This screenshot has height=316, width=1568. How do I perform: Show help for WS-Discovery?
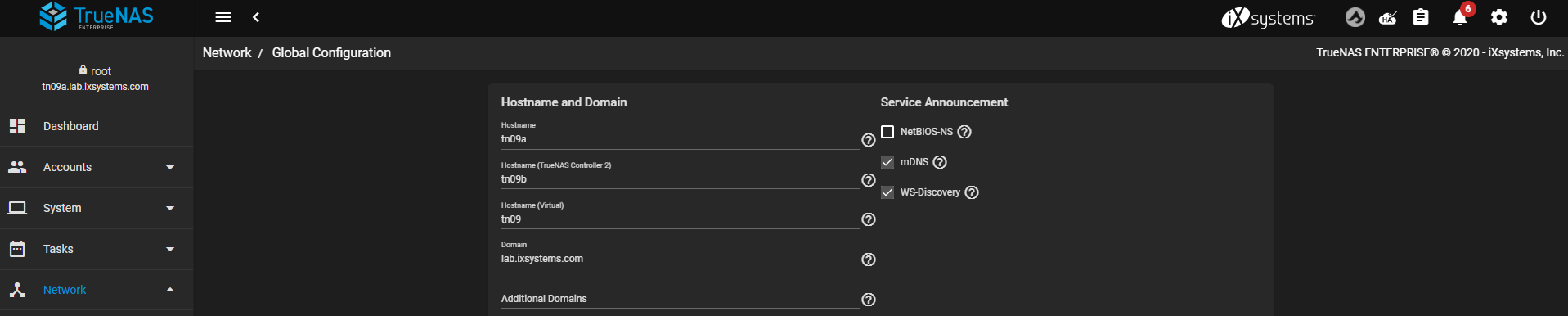click(972, 192)
